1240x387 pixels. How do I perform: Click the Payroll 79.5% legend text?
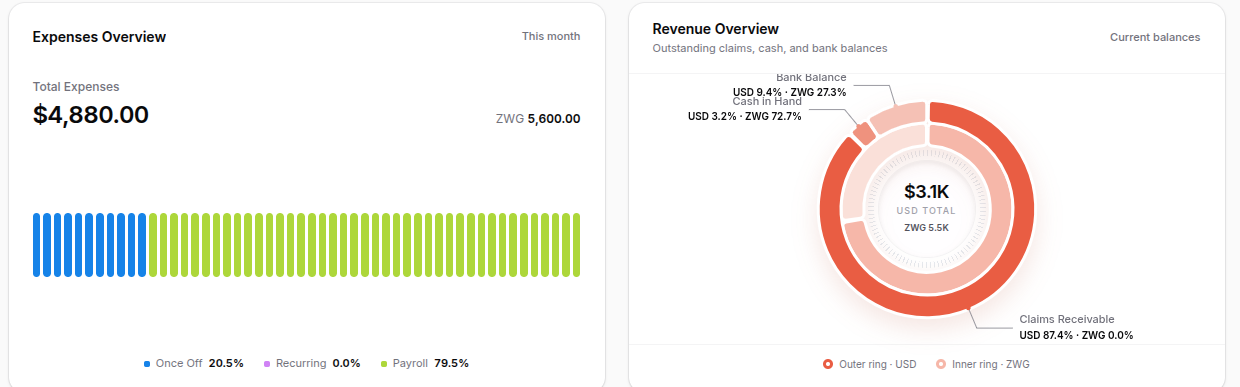(x=431, y=363)
